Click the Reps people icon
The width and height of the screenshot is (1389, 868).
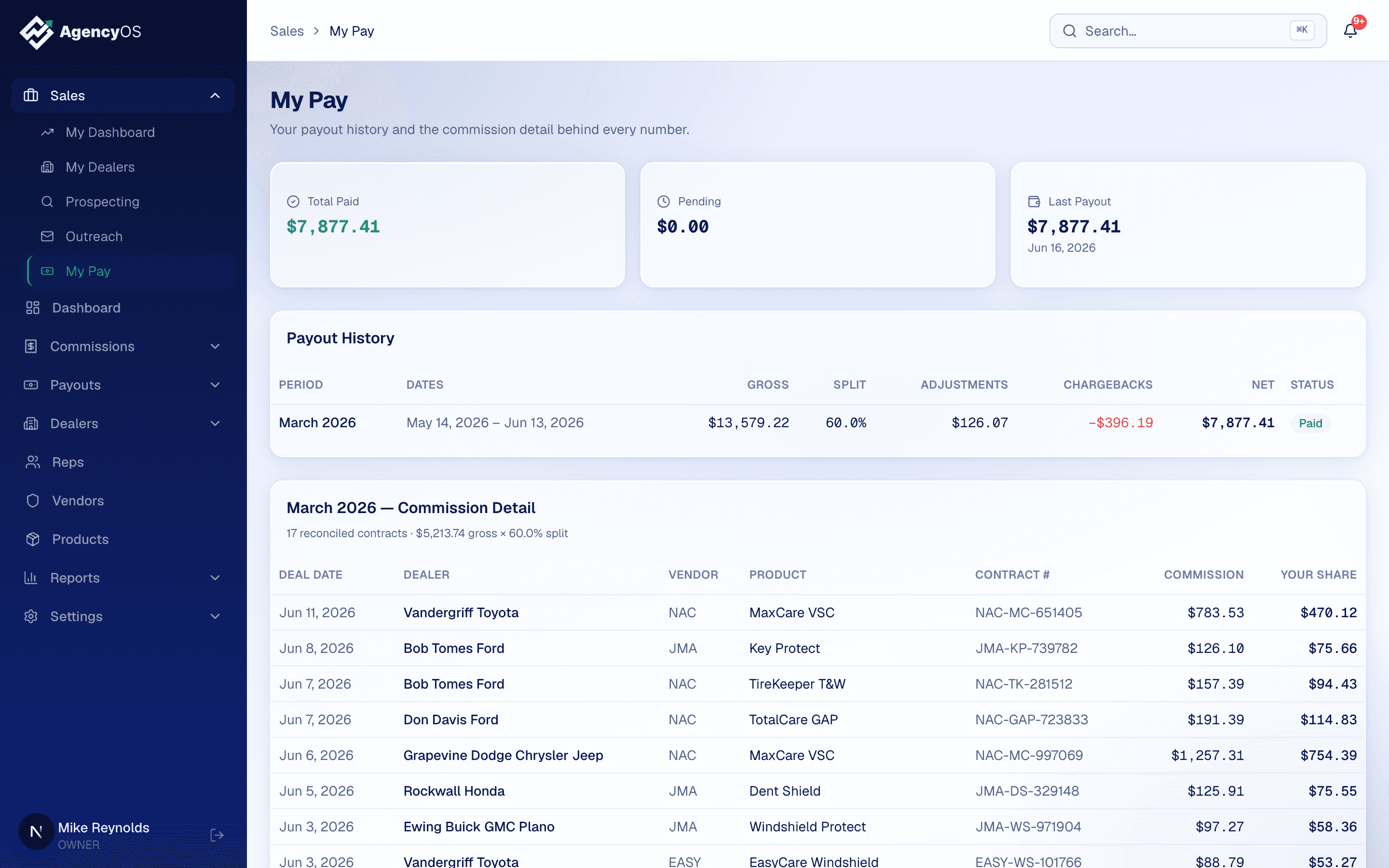pyautogui.click(x=33, y=462)
